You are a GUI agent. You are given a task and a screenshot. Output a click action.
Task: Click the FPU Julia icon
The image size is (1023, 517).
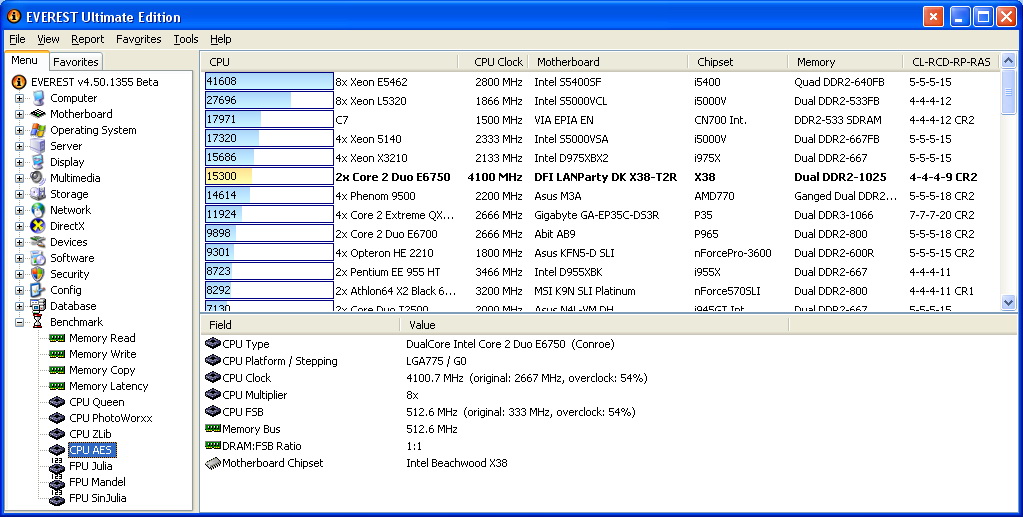click(57, 466)
